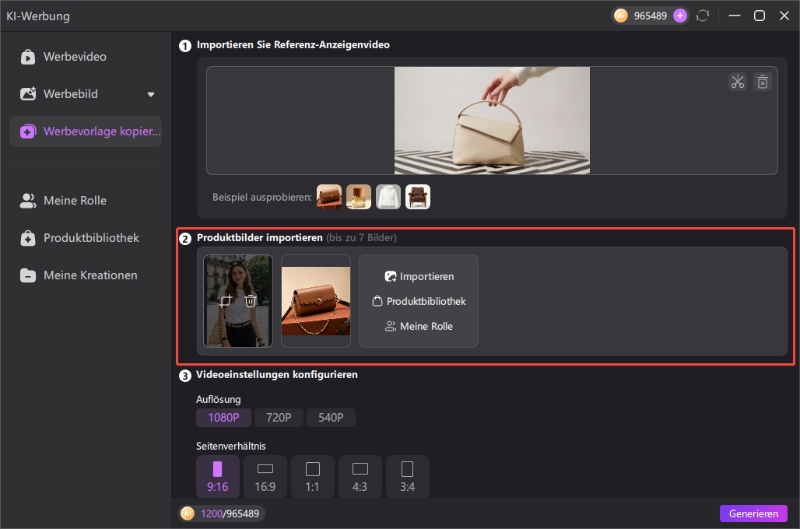
Task: Import from Produktbibliothek button in step 2
Action: (419, 301)
